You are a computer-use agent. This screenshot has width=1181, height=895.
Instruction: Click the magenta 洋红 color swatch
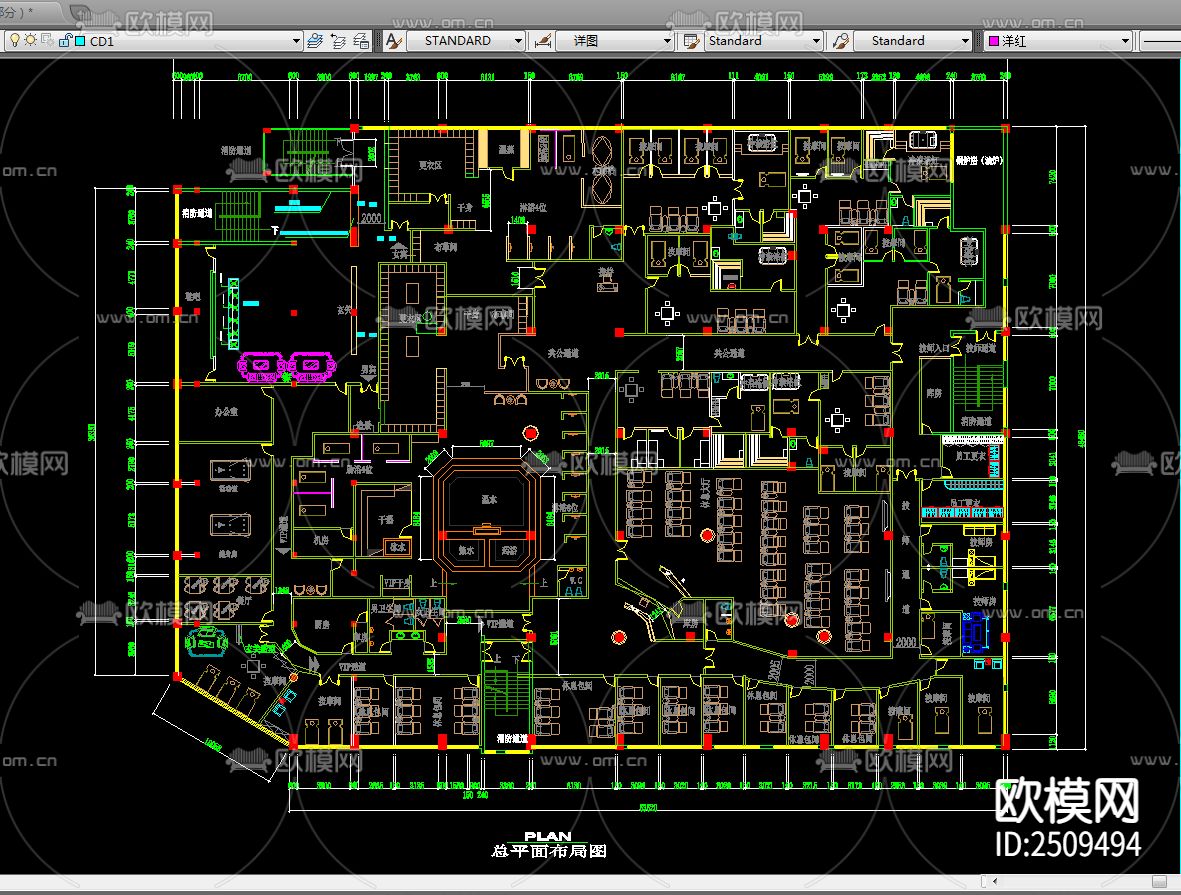(993, 41)
